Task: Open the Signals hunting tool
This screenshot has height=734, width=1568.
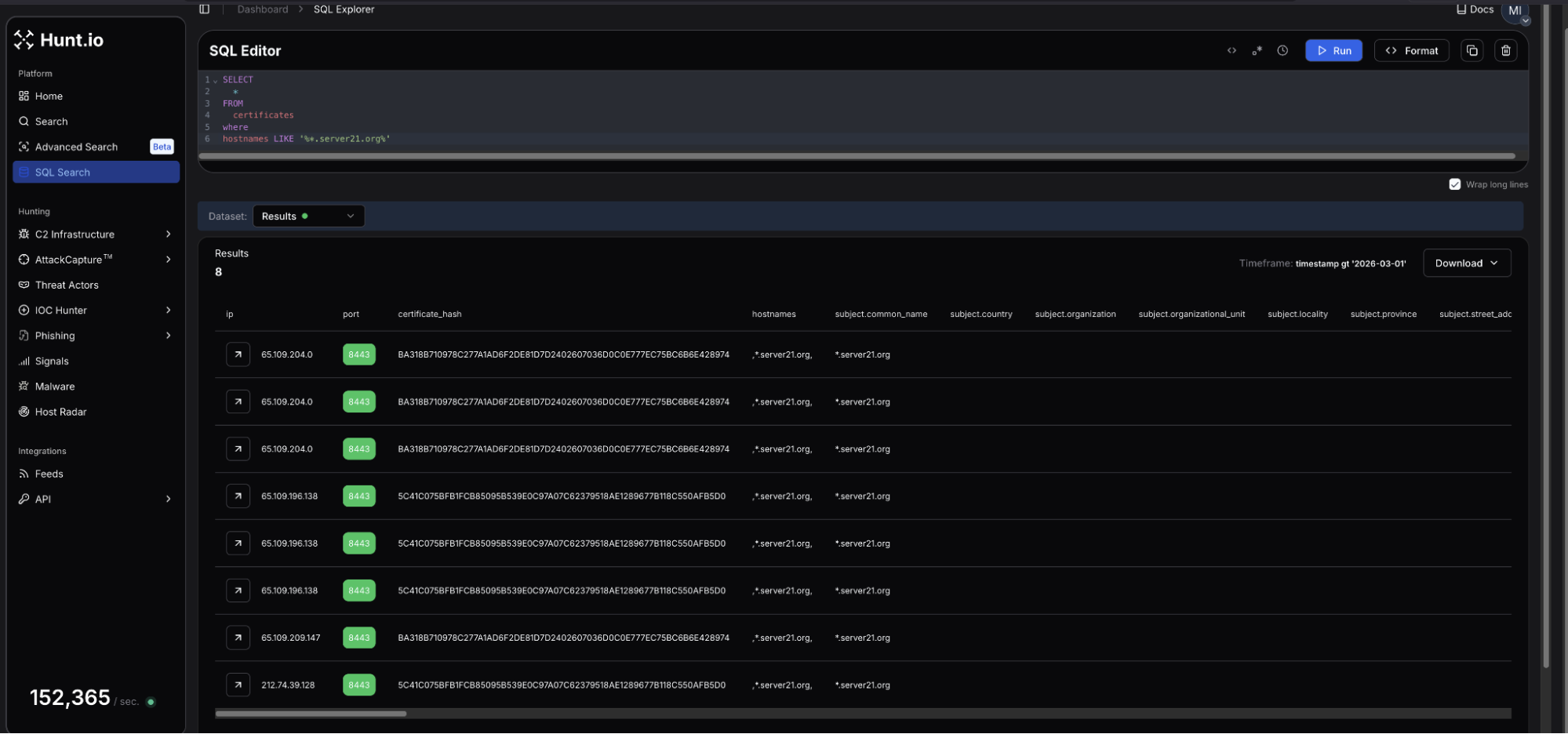Action: pos(52,361)
